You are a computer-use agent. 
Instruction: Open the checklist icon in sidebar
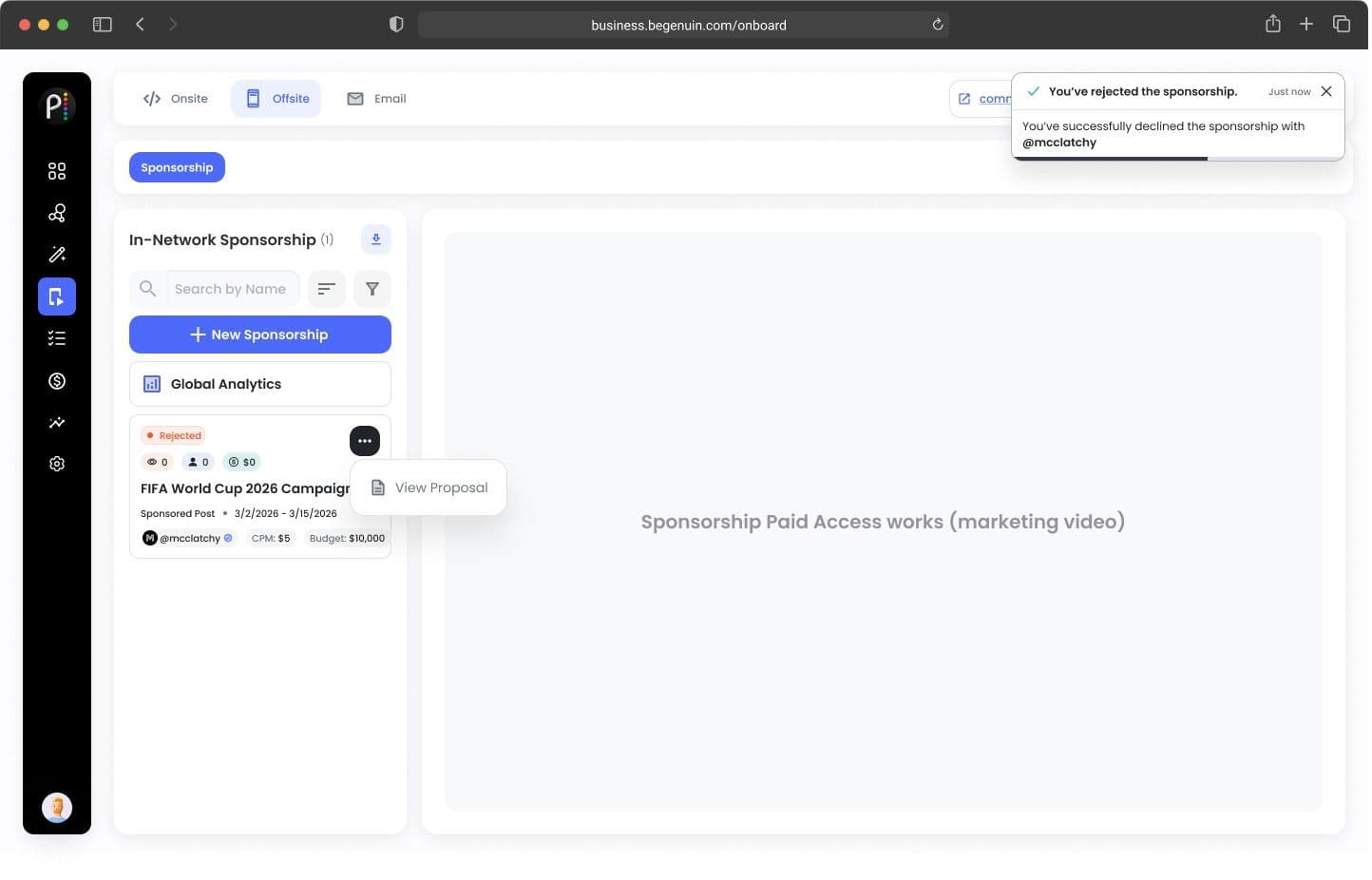(57, 338)
